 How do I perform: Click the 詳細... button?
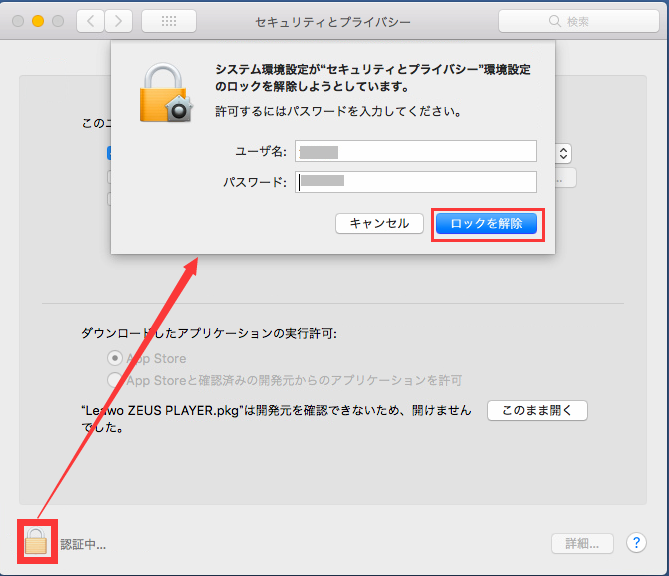coord(582,544)
